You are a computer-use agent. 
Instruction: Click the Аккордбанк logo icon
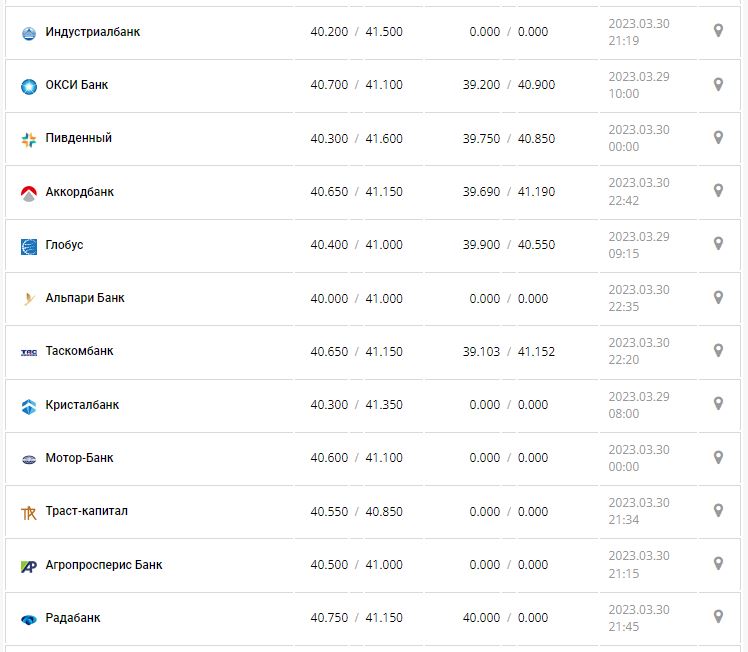tap(28, 193)
